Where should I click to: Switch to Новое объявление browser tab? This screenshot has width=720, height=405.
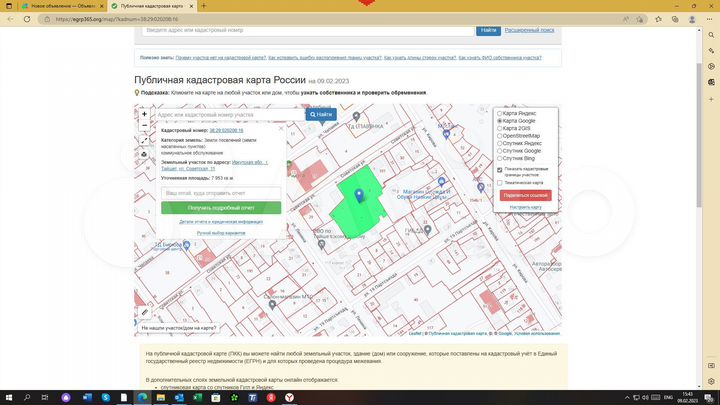point(62,6)
